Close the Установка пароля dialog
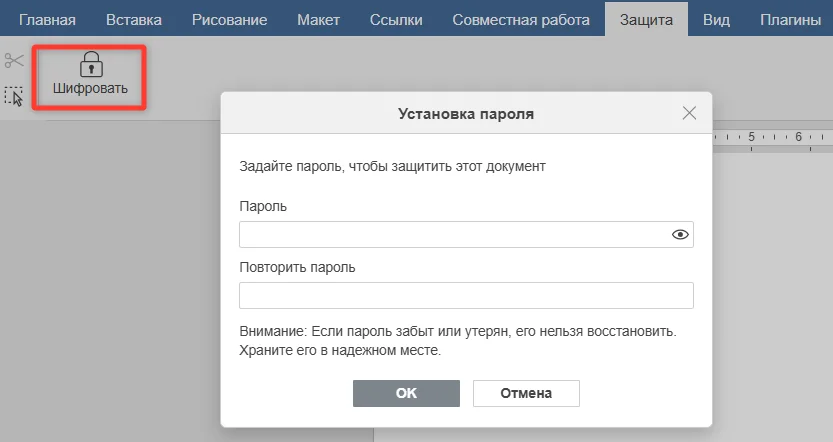833x442 pixels. (689, 113)
